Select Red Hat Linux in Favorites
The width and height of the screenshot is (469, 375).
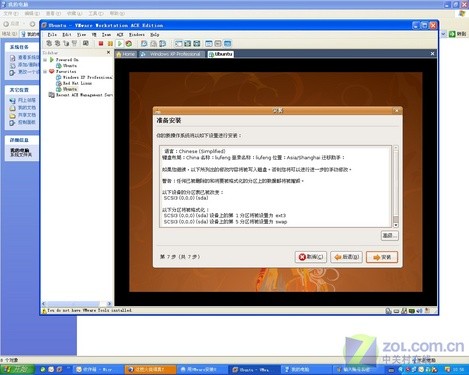click(x=77, y=83)
